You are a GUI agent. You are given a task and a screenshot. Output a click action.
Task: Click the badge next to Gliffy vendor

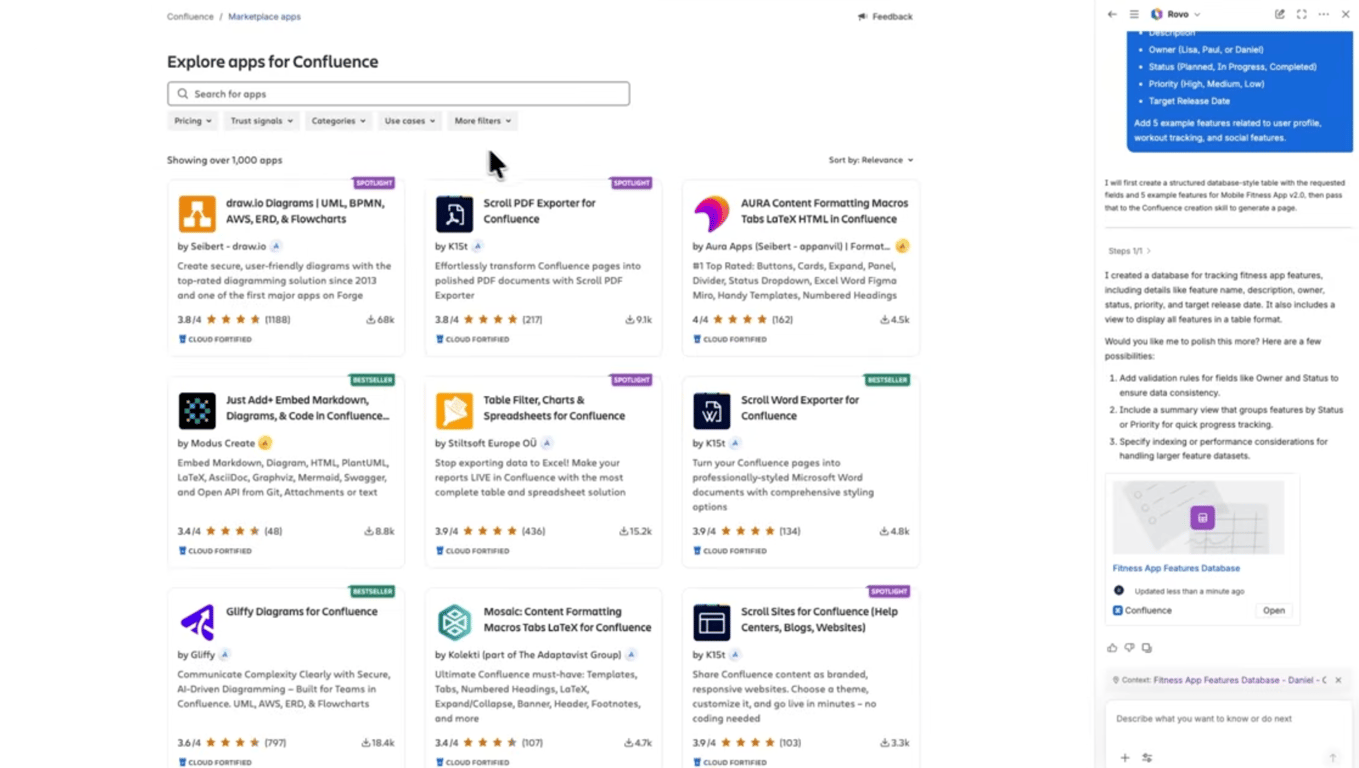[225, 655]
